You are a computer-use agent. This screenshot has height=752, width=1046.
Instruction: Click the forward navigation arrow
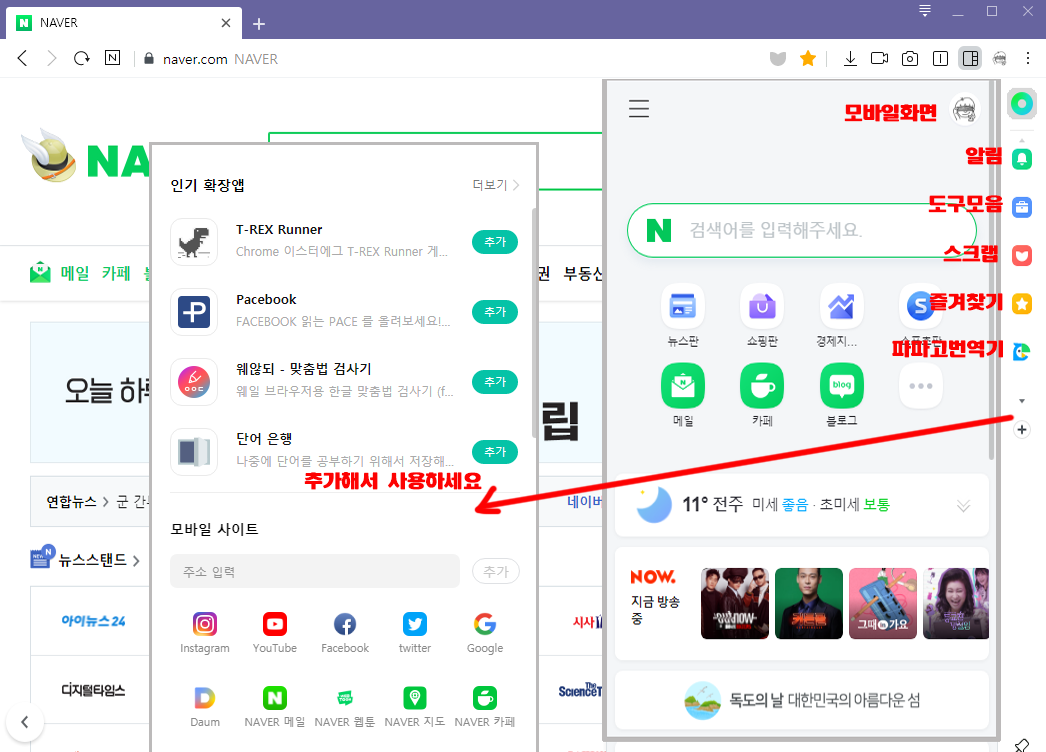coord(51,59)
